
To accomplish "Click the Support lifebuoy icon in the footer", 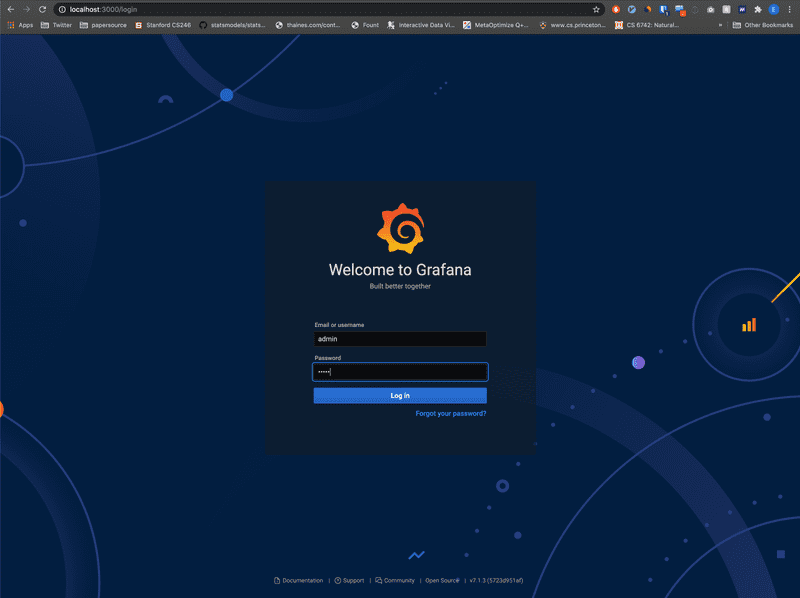I will 337,580.
